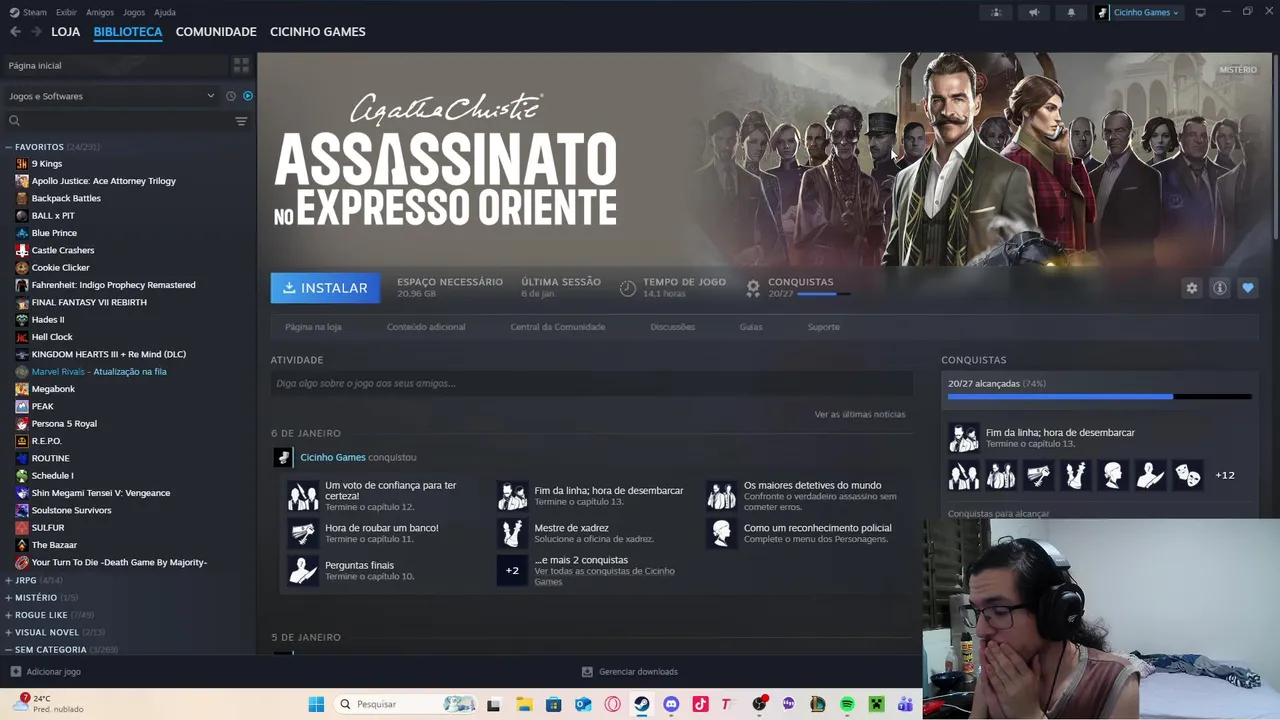Open Discussões link
1280x720 pixels.
click(672, 327)
